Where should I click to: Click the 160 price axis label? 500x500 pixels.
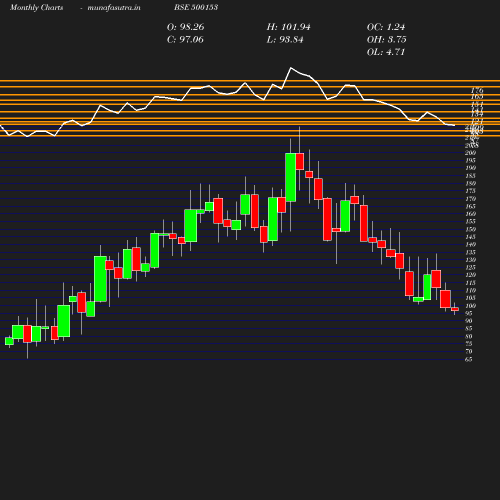(470, 214)
